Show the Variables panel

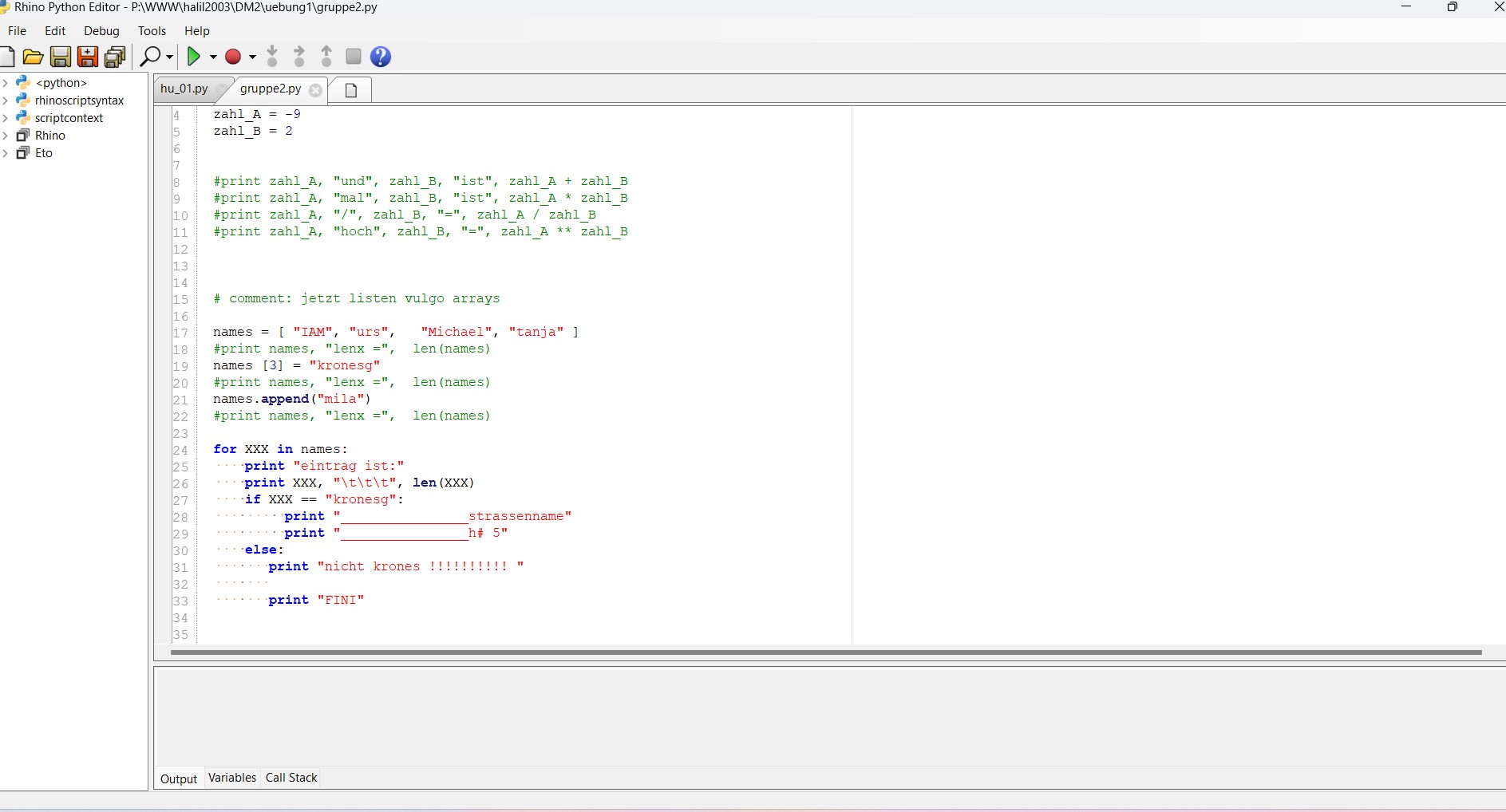(x=231, y=778)
